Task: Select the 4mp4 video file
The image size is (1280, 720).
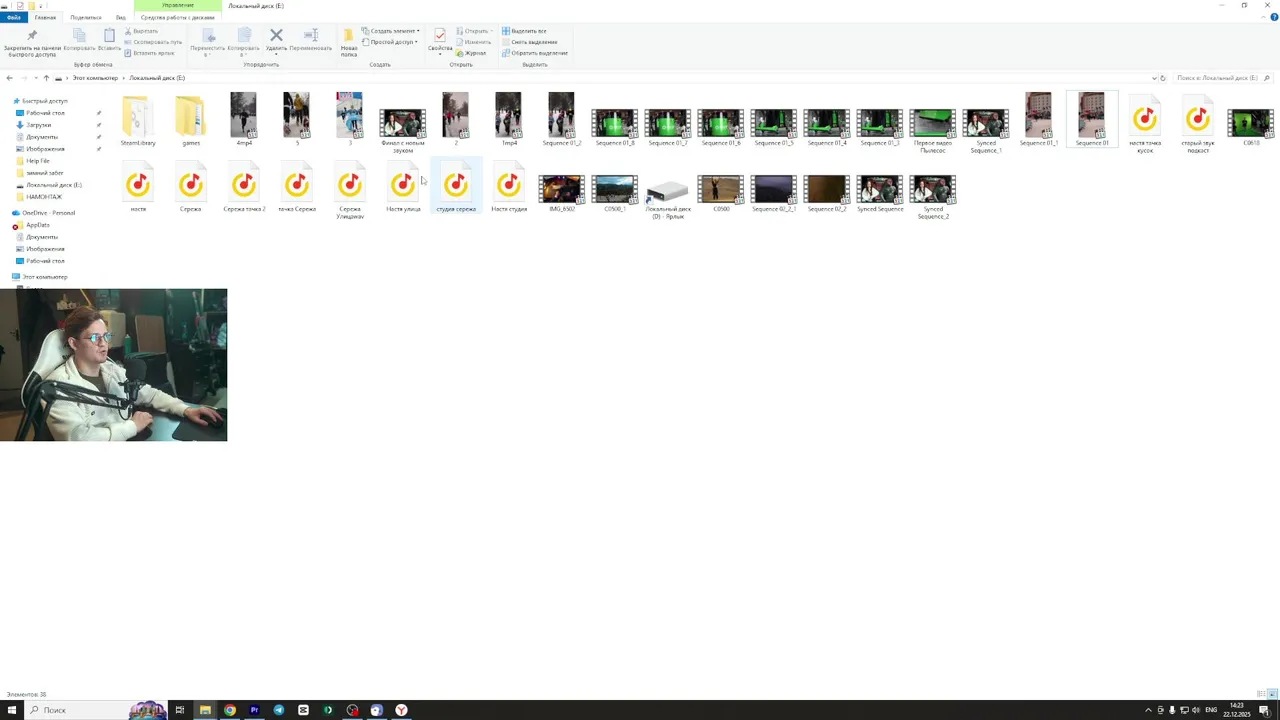Action: click(x=243, y=119)
